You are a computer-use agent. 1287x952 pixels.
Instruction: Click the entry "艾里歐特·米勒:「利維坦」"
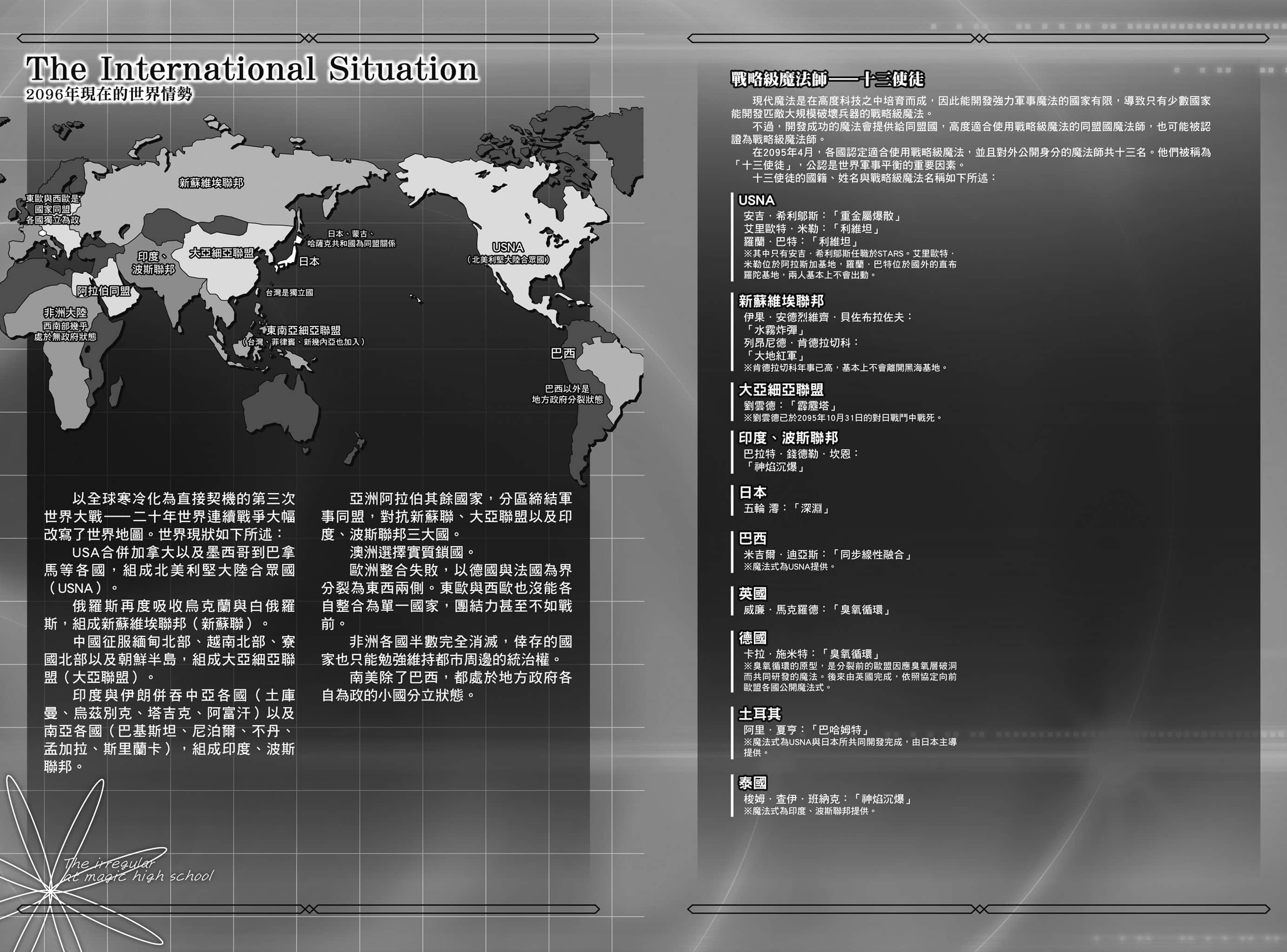click(x=812, y=229)
